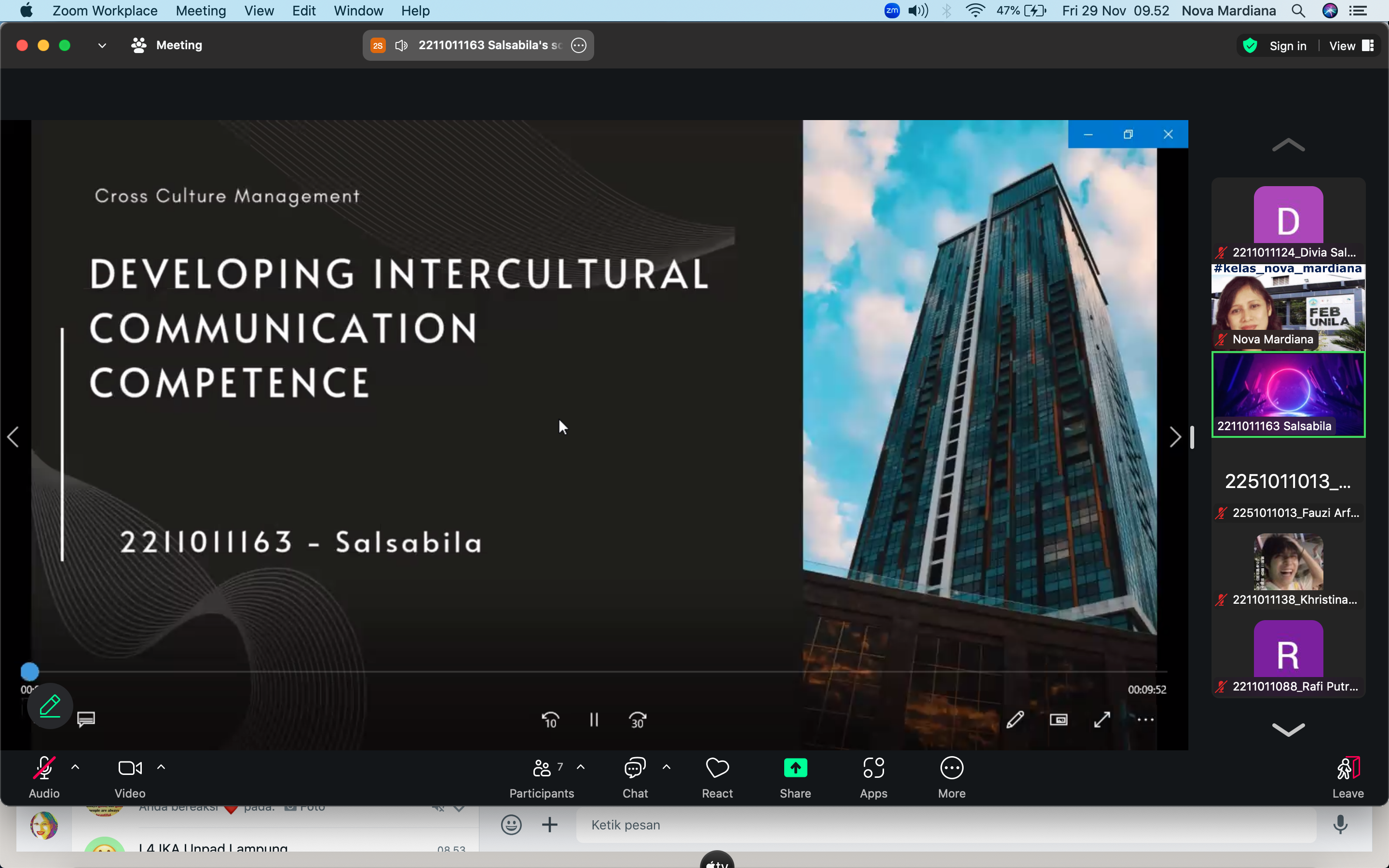Toggle camera with Video button

coord(130,768)
